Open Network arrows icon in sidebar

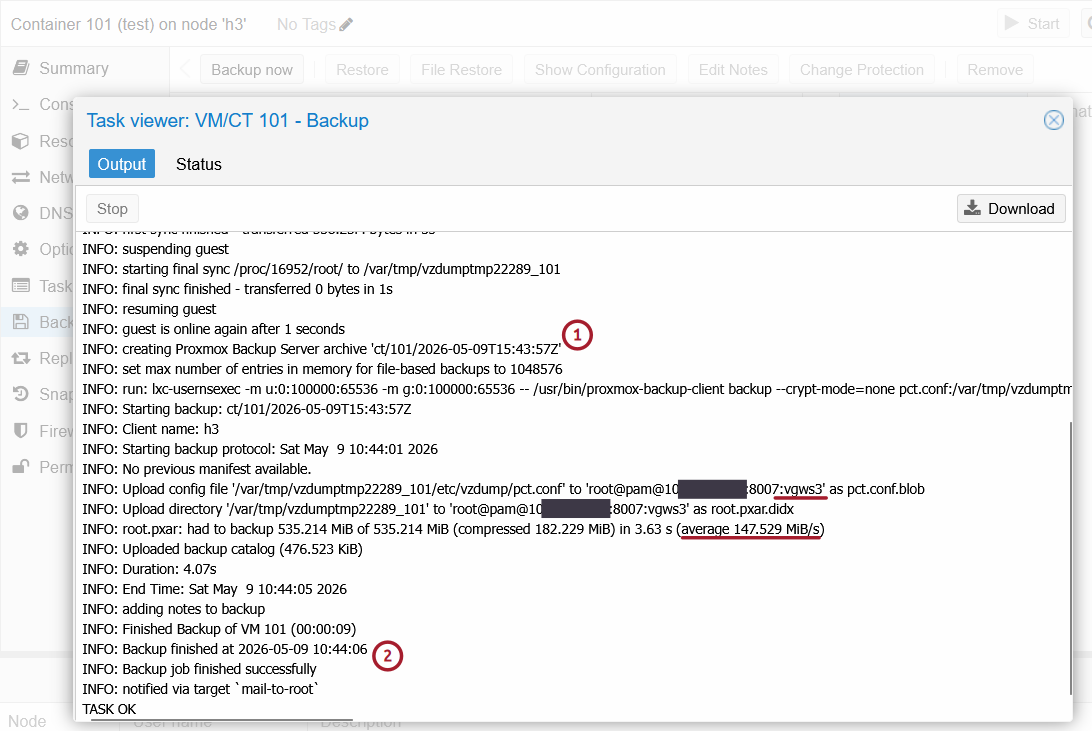[21, 178]
